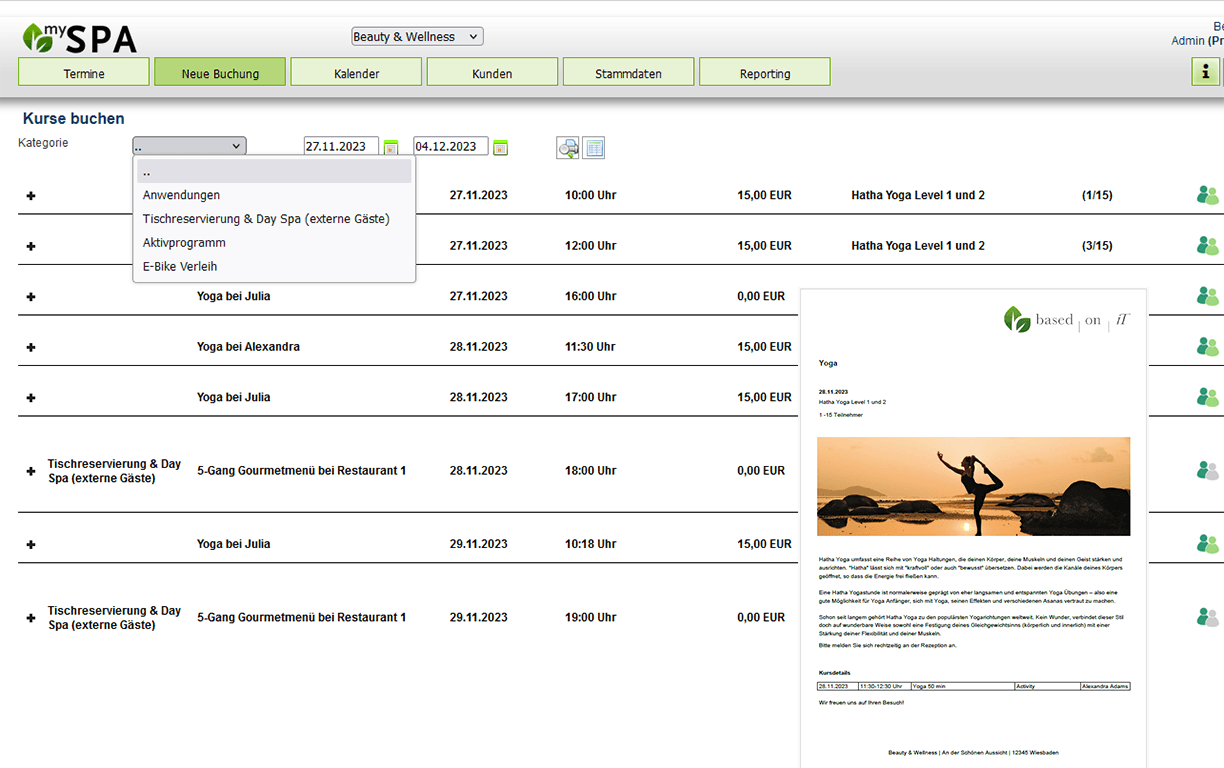
Task: Open the calendar picker for the 04.12.2023 end date
Action: pos(500,146)
